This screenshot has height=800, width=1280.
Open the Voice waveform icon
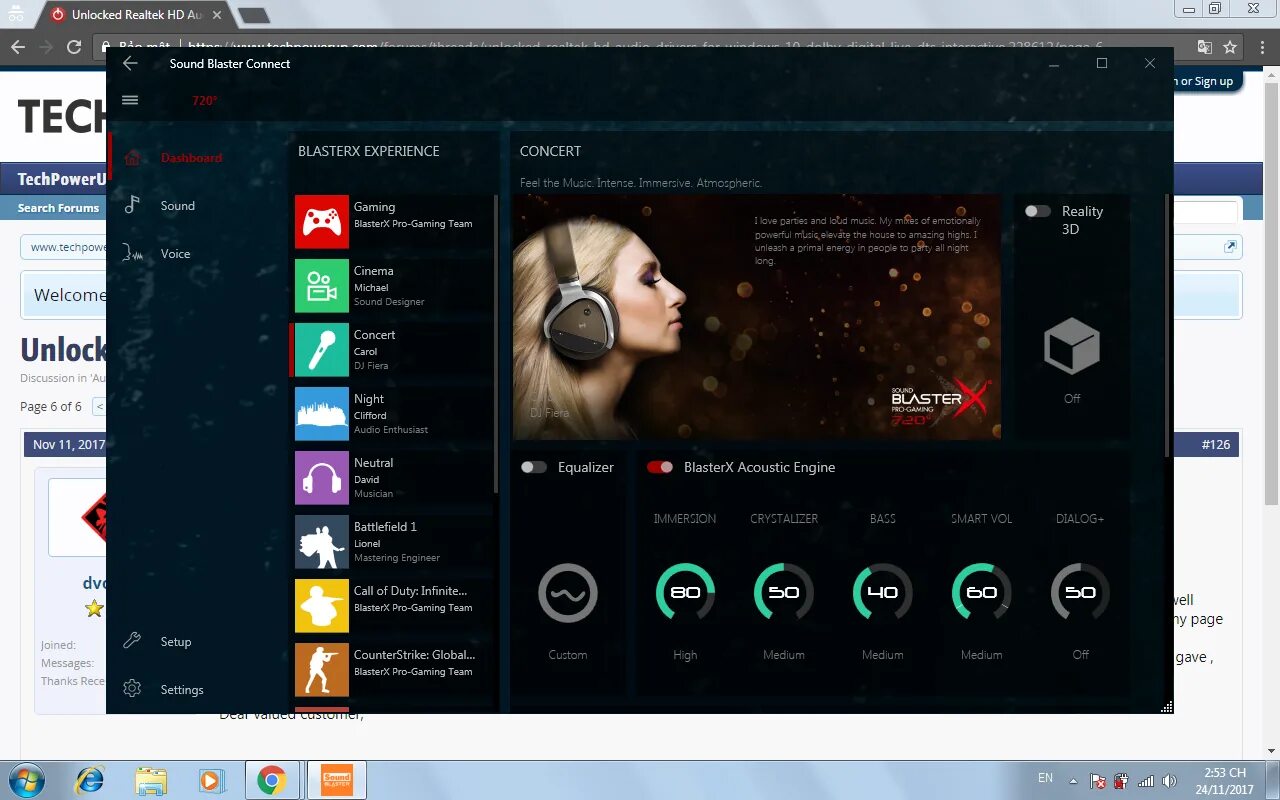coord(133,253)
